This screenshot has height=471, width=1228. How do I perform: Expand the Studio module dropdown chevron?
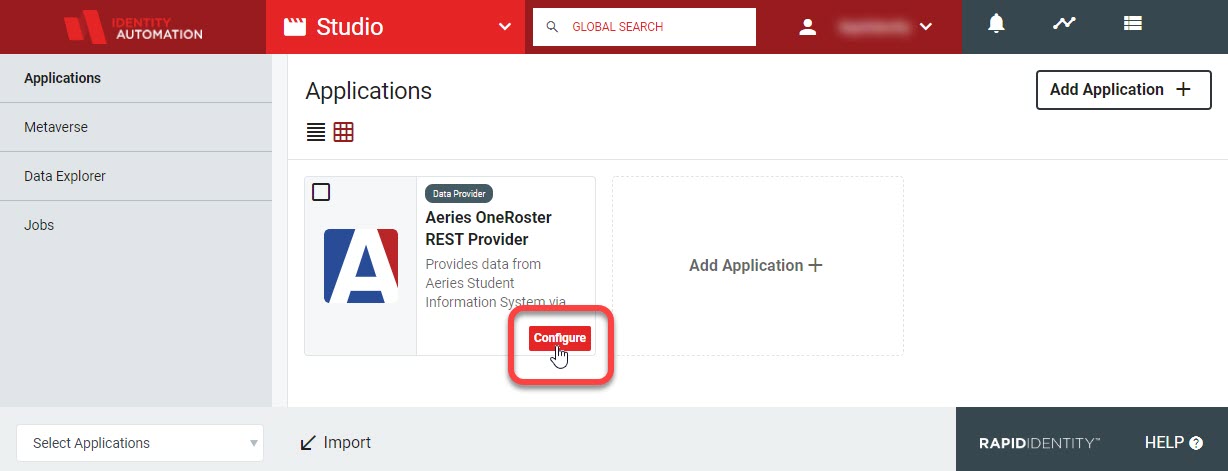tap(504, 27)
